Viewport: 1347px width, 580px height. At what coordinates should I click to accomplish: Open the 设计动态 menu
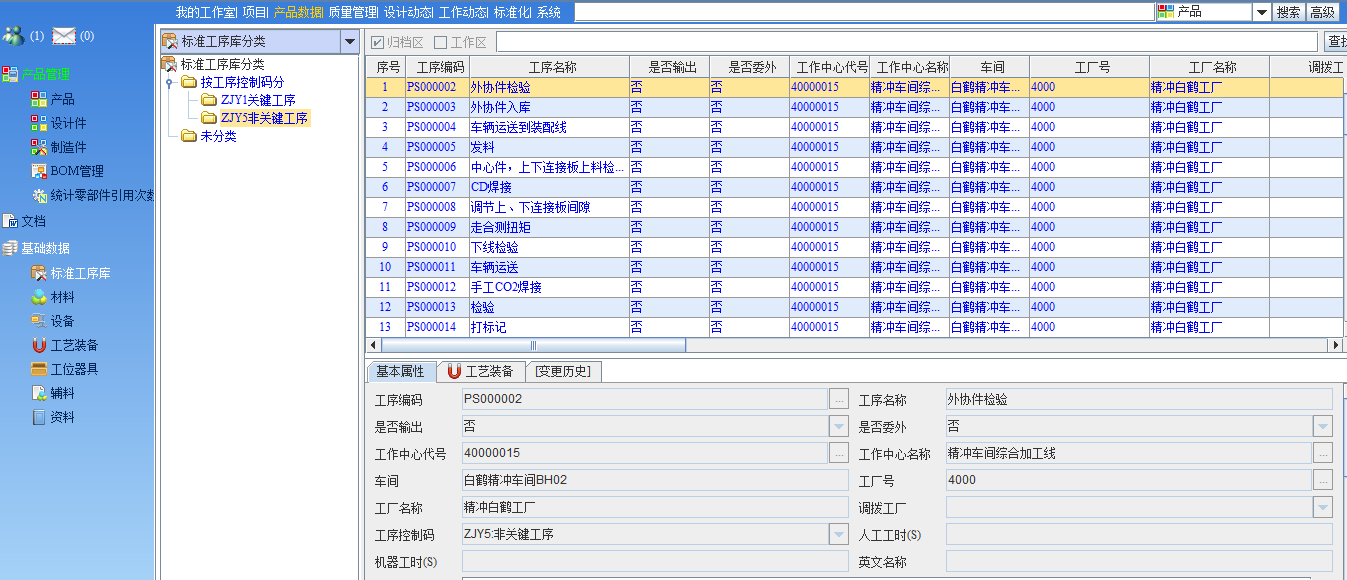pos(407,12)
